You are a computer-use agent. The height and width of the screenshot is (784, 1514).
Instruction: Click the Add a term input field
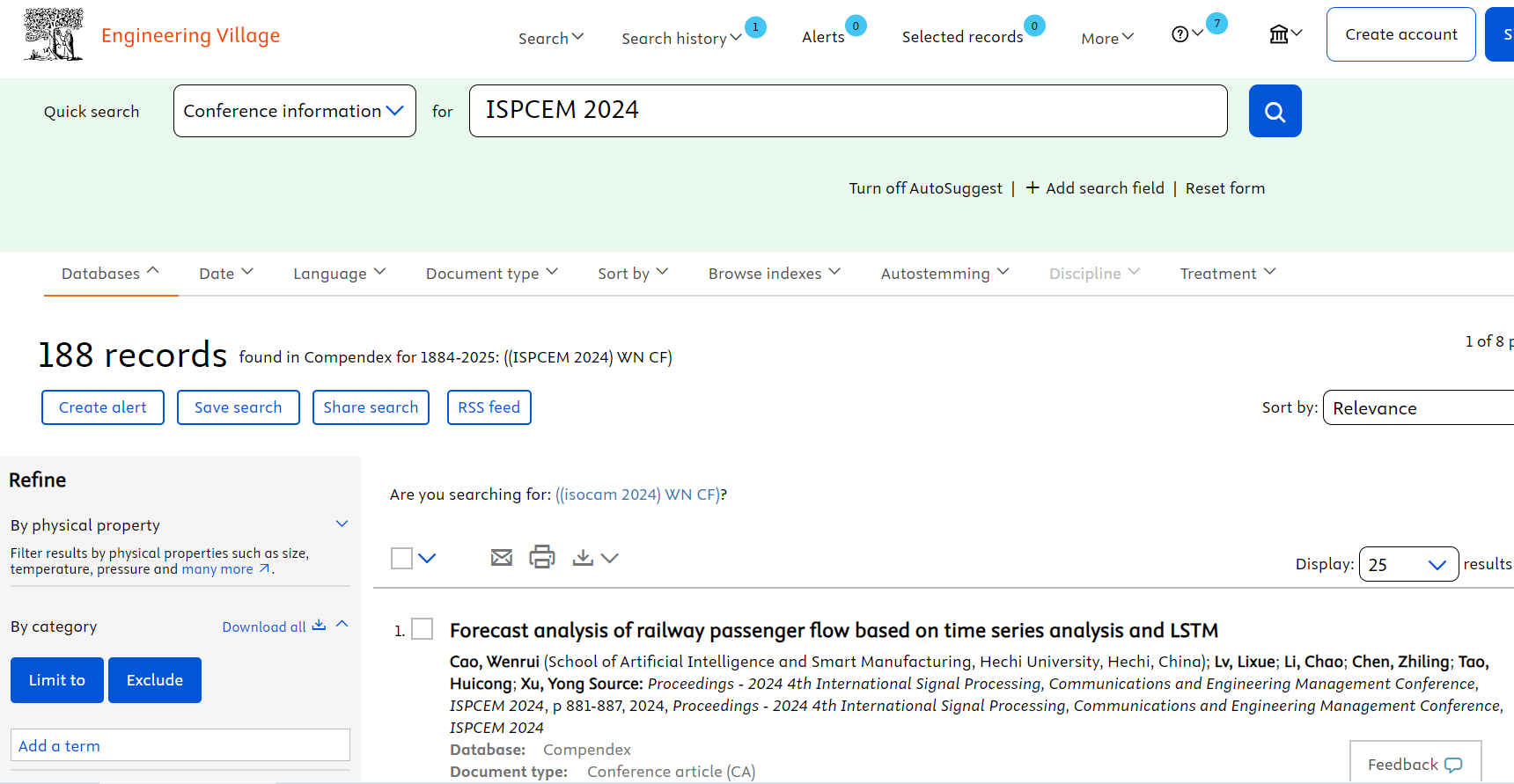[180, 745]
